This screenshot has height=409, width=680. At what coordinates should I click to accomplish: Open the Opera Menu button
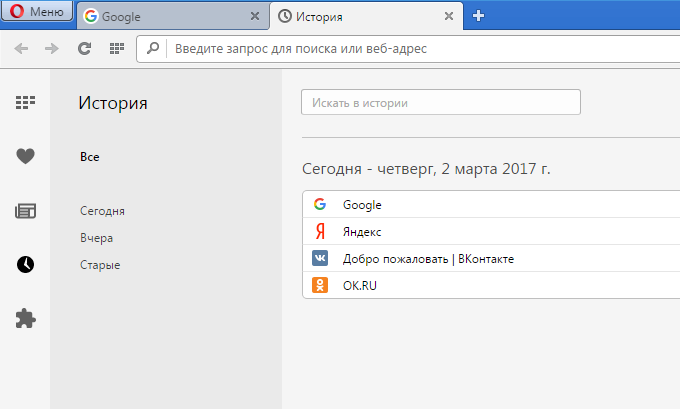click(37, 11)
